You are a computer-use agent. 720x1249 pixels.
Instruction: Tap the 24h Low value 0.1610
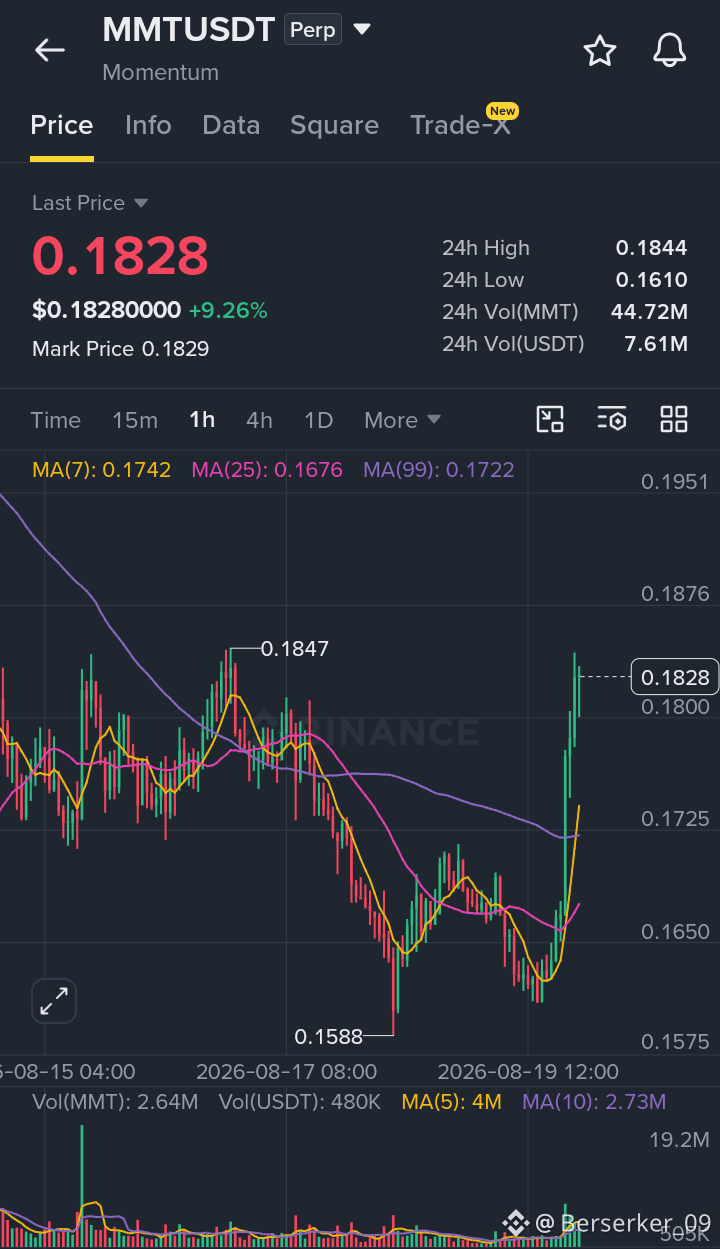651,280
